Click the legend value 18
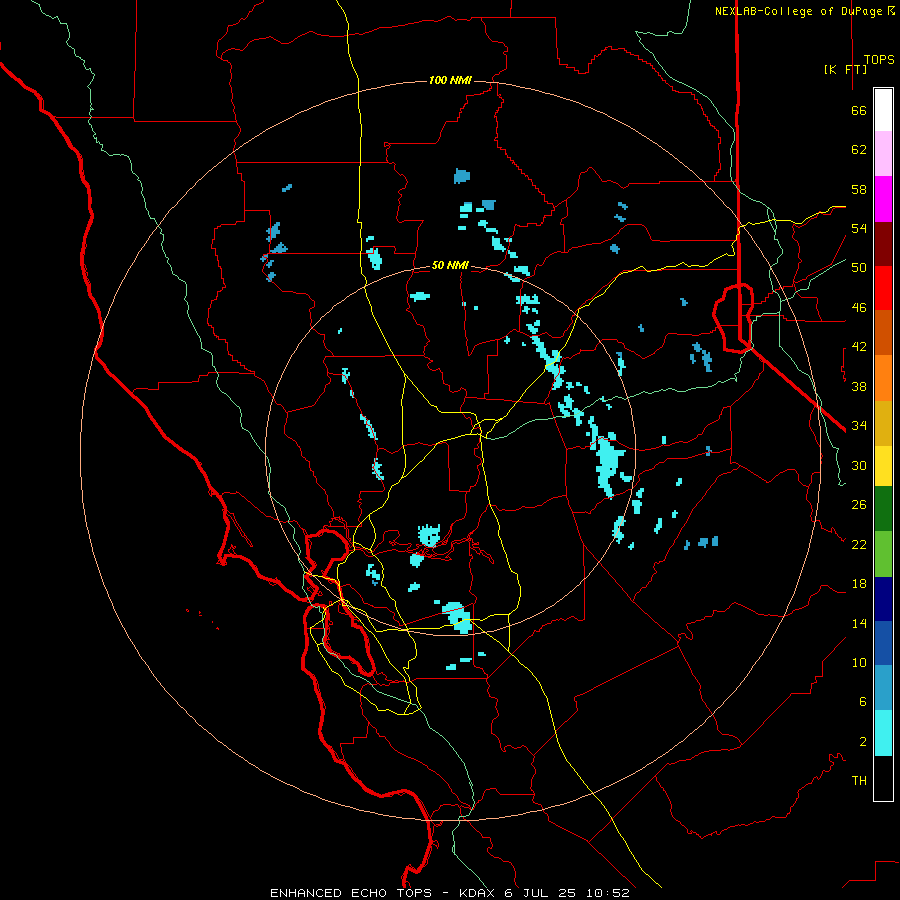900x900 pixels. pos(859,584)
